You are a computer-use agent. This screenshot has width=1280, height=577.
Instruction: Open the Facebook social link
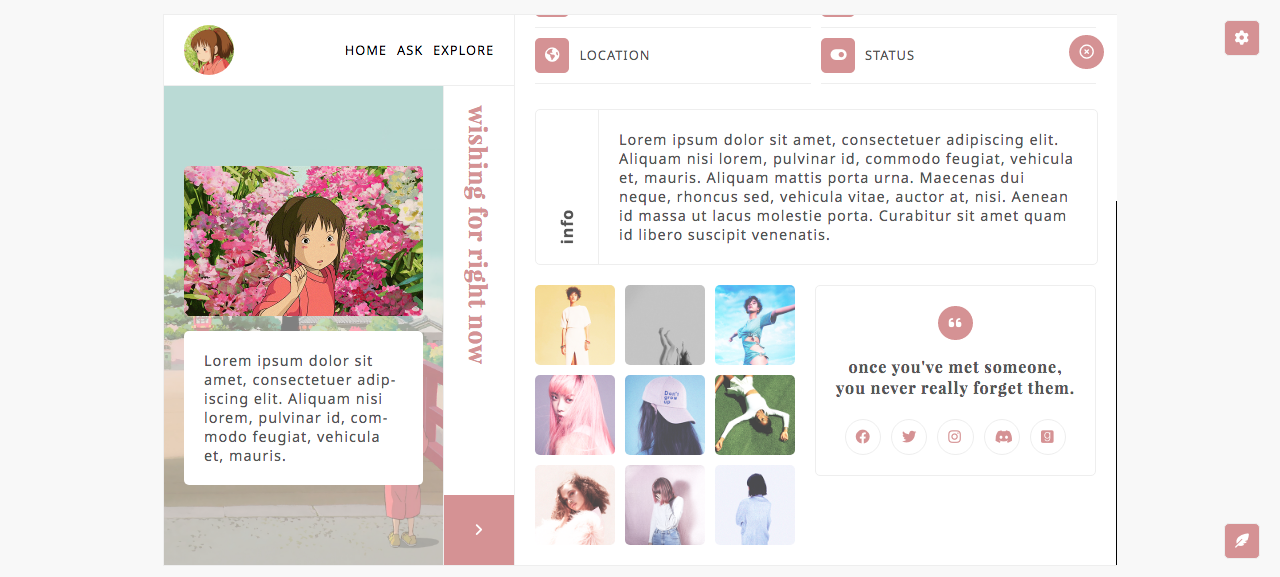(863, 437)
